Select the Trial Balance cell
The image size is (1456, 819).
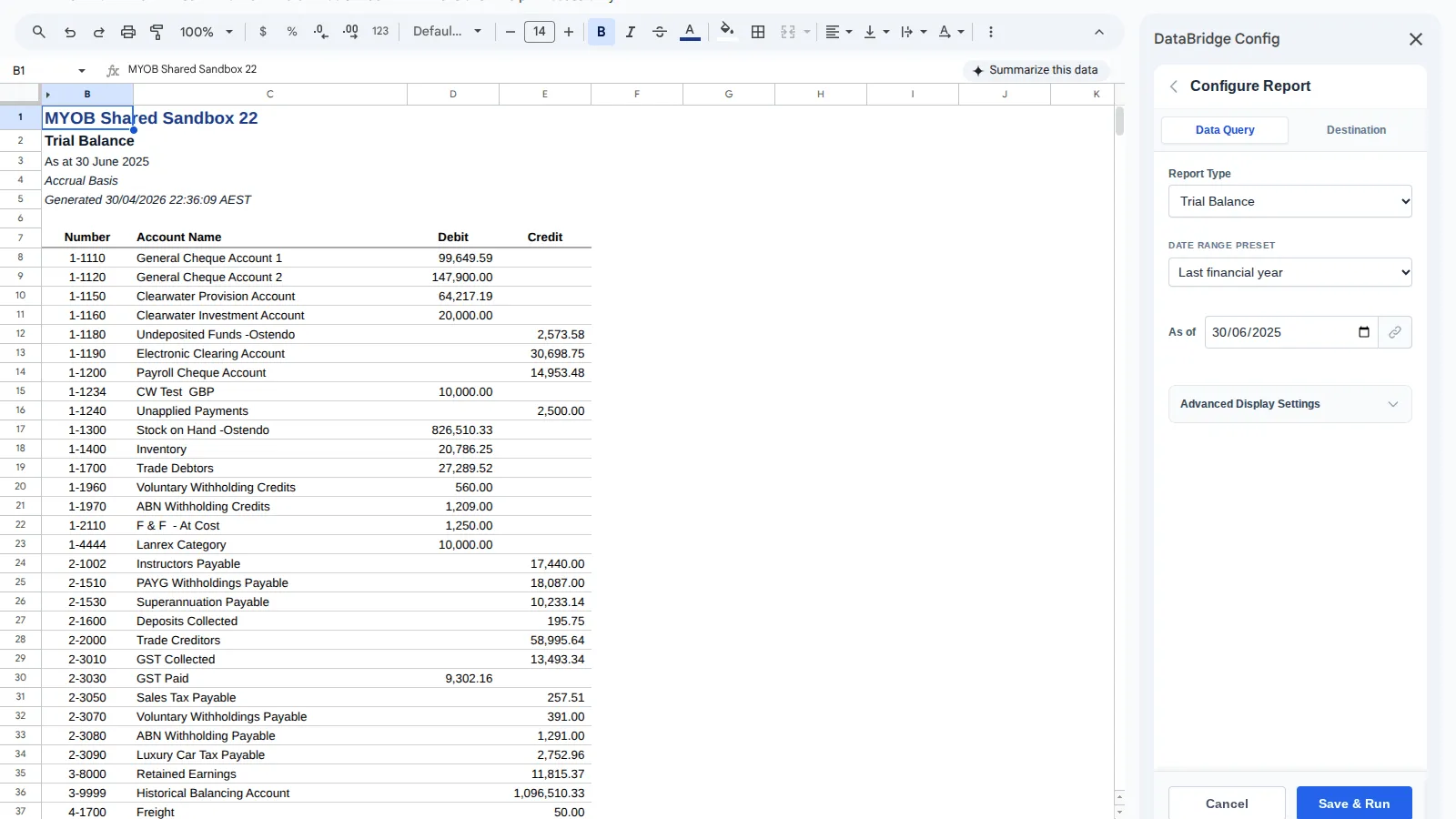click(x=89, y=141)
